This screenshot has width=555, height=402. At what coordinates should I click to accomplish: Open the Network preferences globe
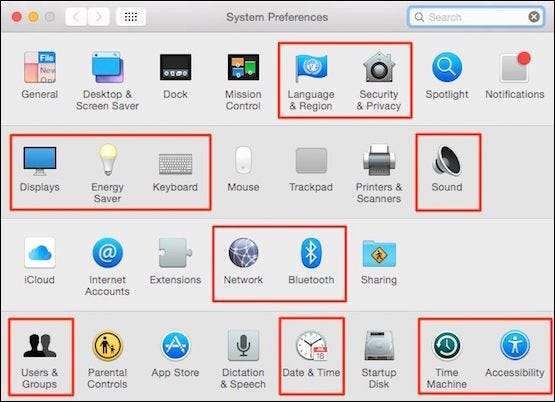pos(243,253)
